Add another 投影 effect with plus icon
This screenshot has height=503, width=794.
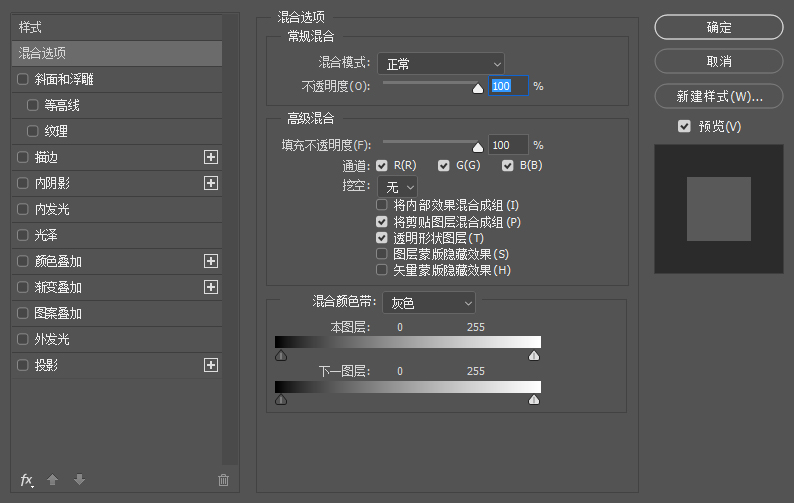tap(211, 365)
